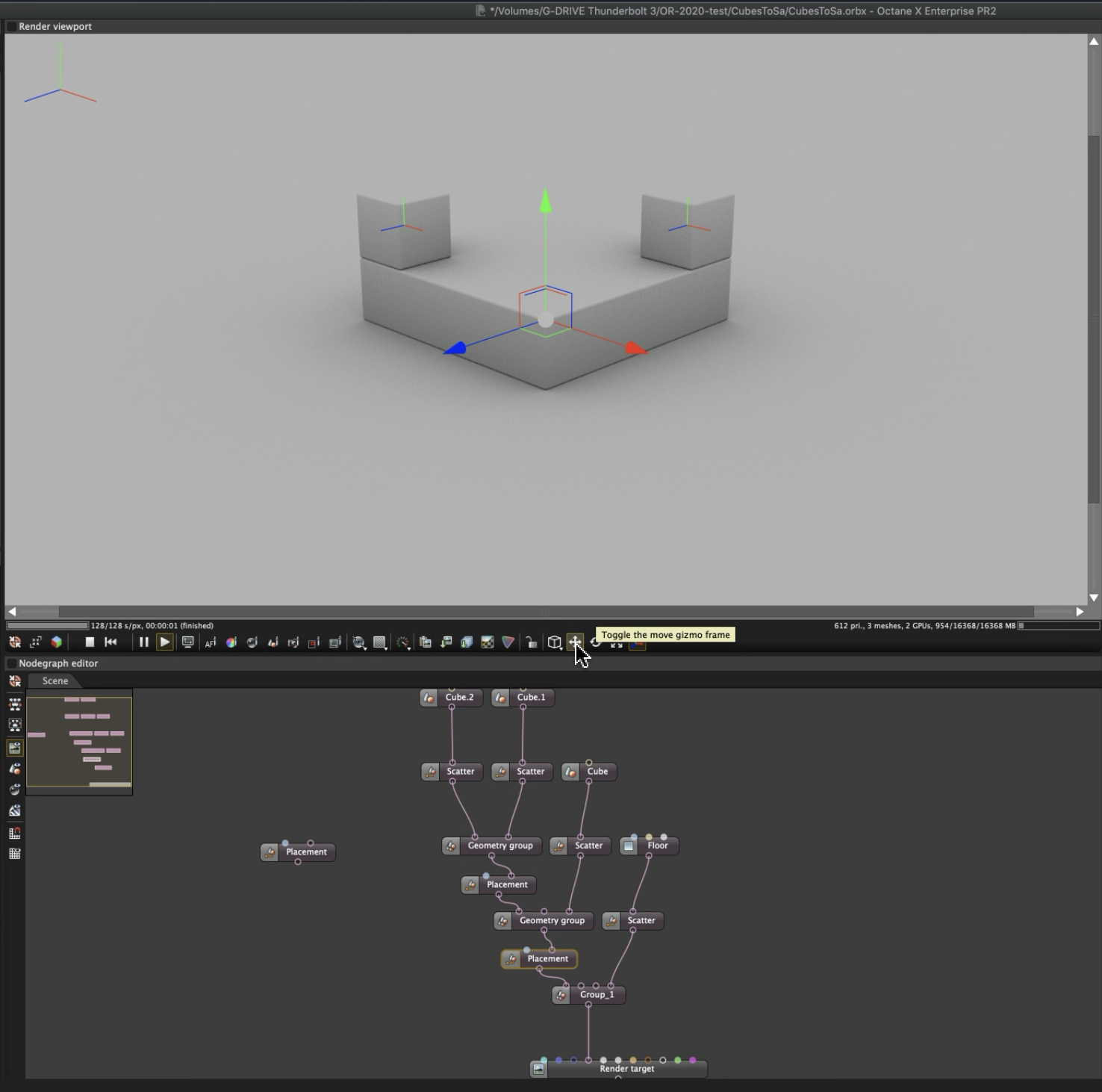Activate the white balance color wheel picker
Image resolution: width=1102 pixels, height=1092 pixels.
coord(231,642)
